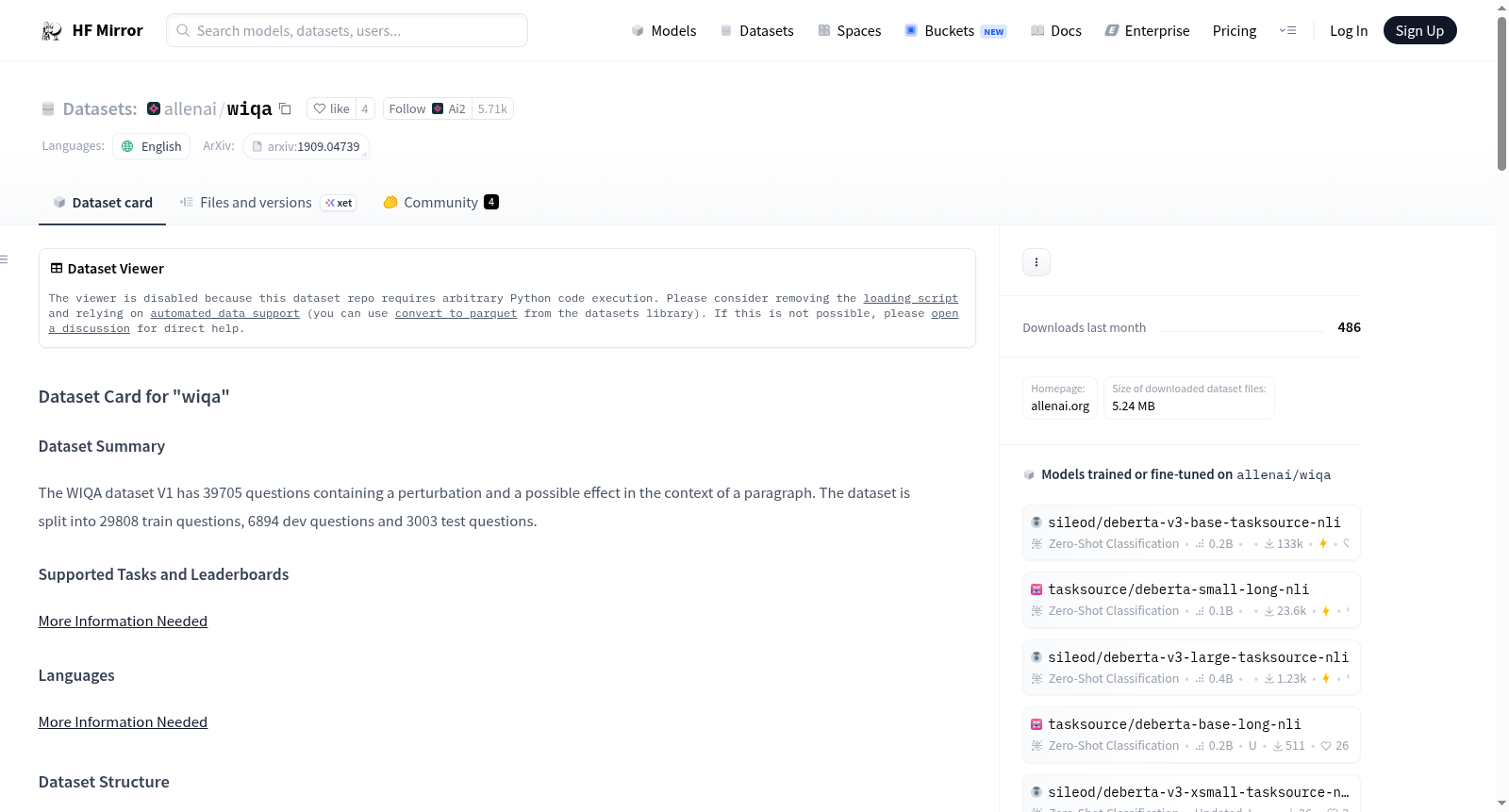The image size is (1509, 812).
Task: Click the Sign Up button
Action: click(1419, 30)
